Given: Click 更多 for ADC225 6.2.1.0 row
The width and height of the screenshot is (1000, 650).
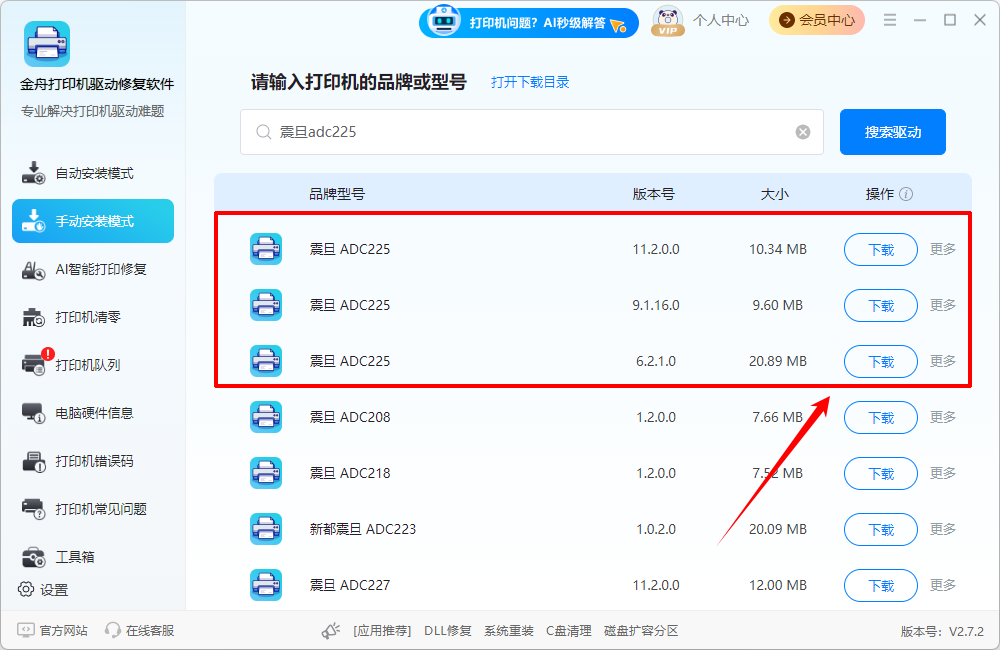Looking at the screenshot, I should 943,361.
